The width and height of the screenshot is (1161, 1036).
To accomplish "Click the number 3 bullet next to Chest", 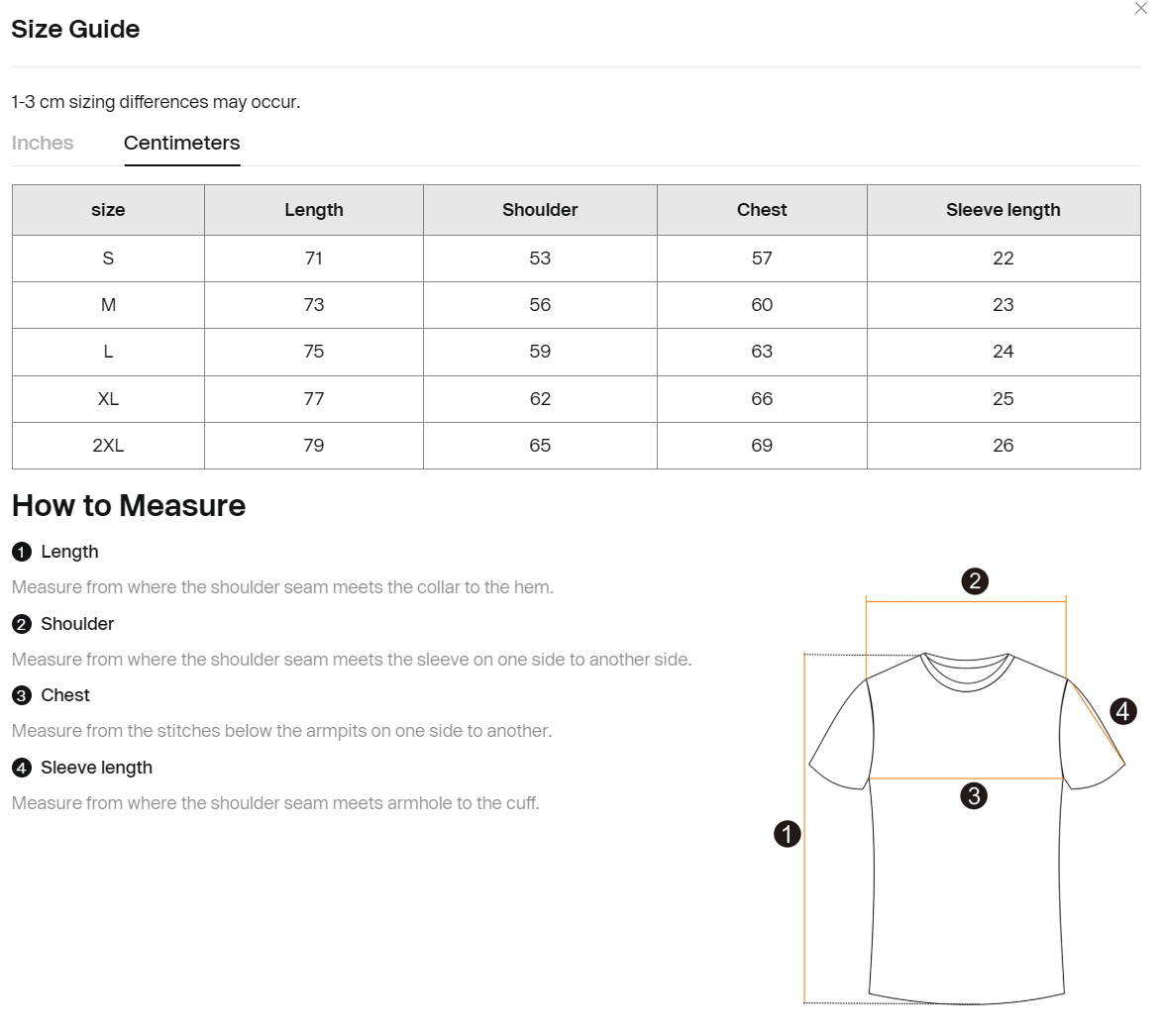I will click(x=22, y=695).
